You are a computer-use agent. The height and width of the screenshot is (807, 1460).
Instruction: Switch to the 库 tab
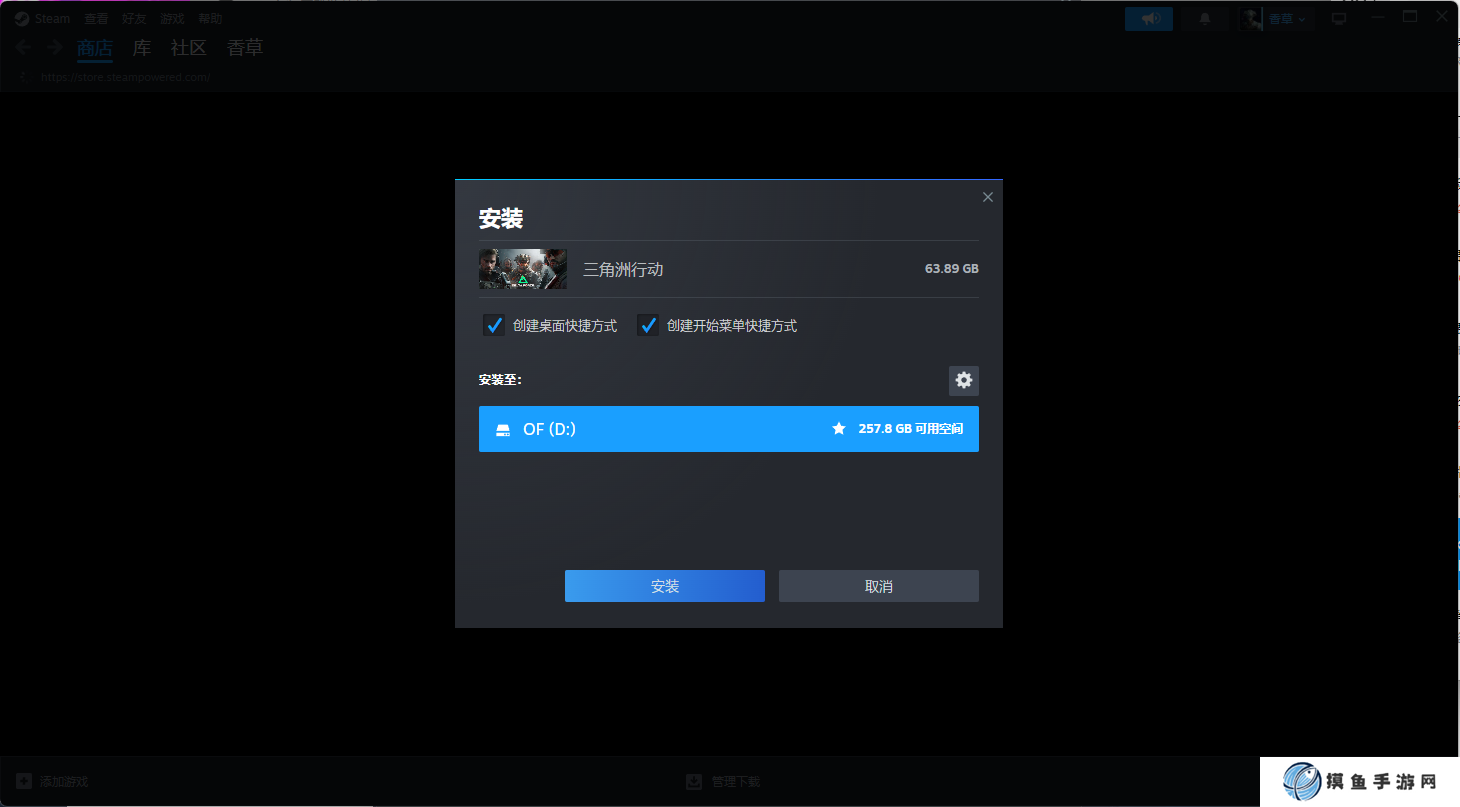[x=141, y=47]
